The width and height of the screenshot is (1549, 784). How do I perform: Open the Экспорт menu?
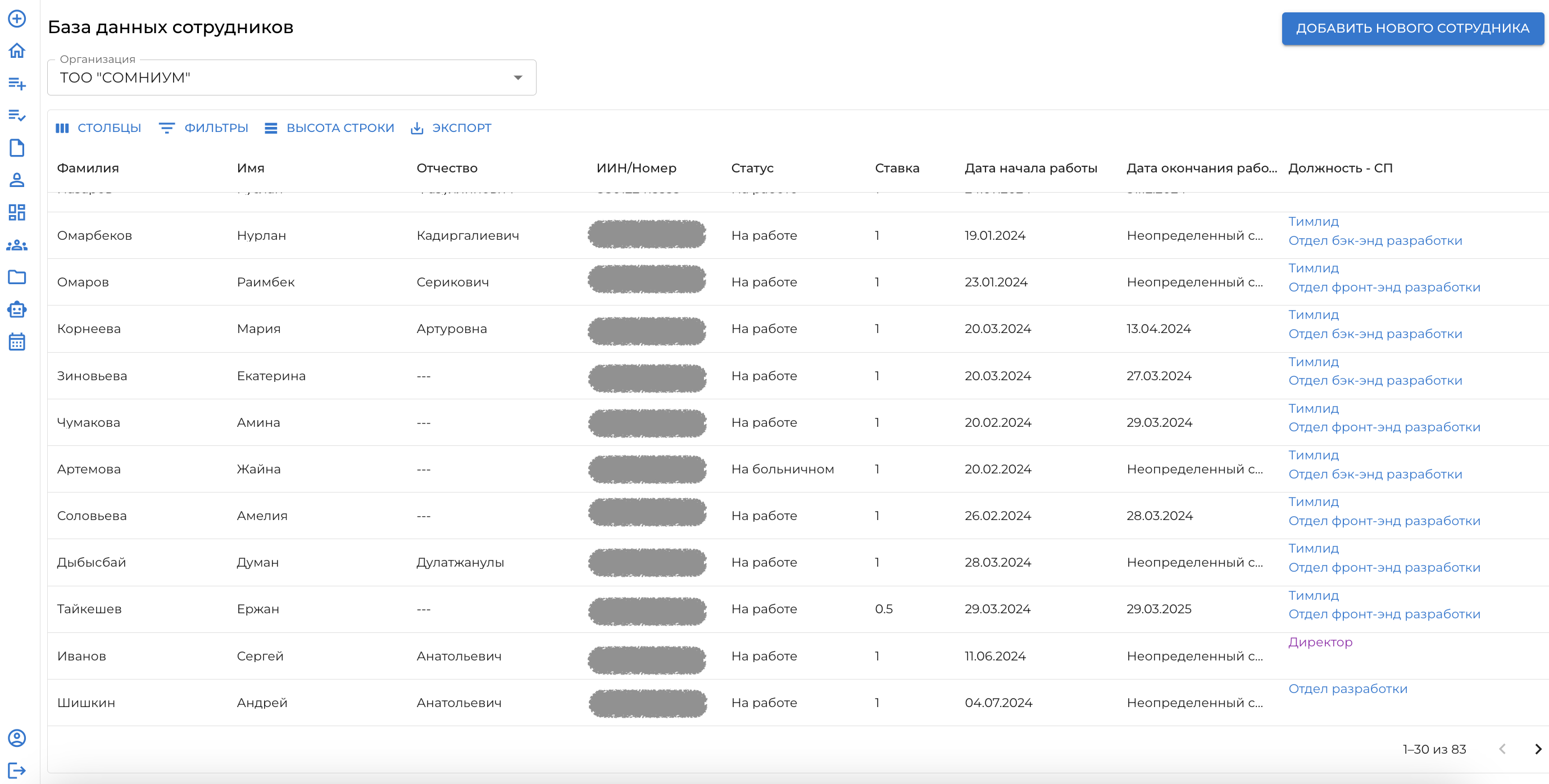(451, 128)
